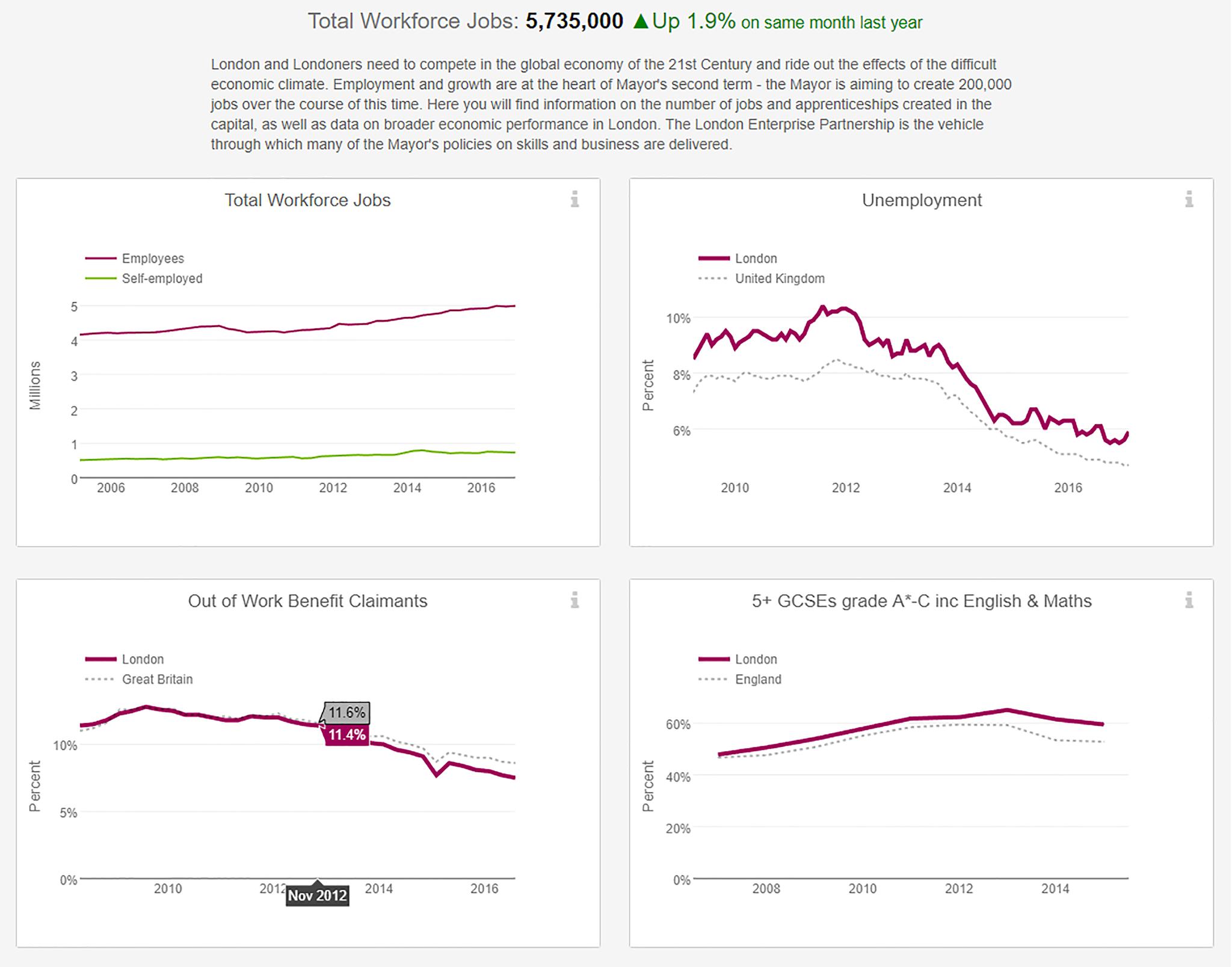Screen dimensions: 1232x967
Task: Toggle Employees series in workforce legend
Action: (153, 259)
